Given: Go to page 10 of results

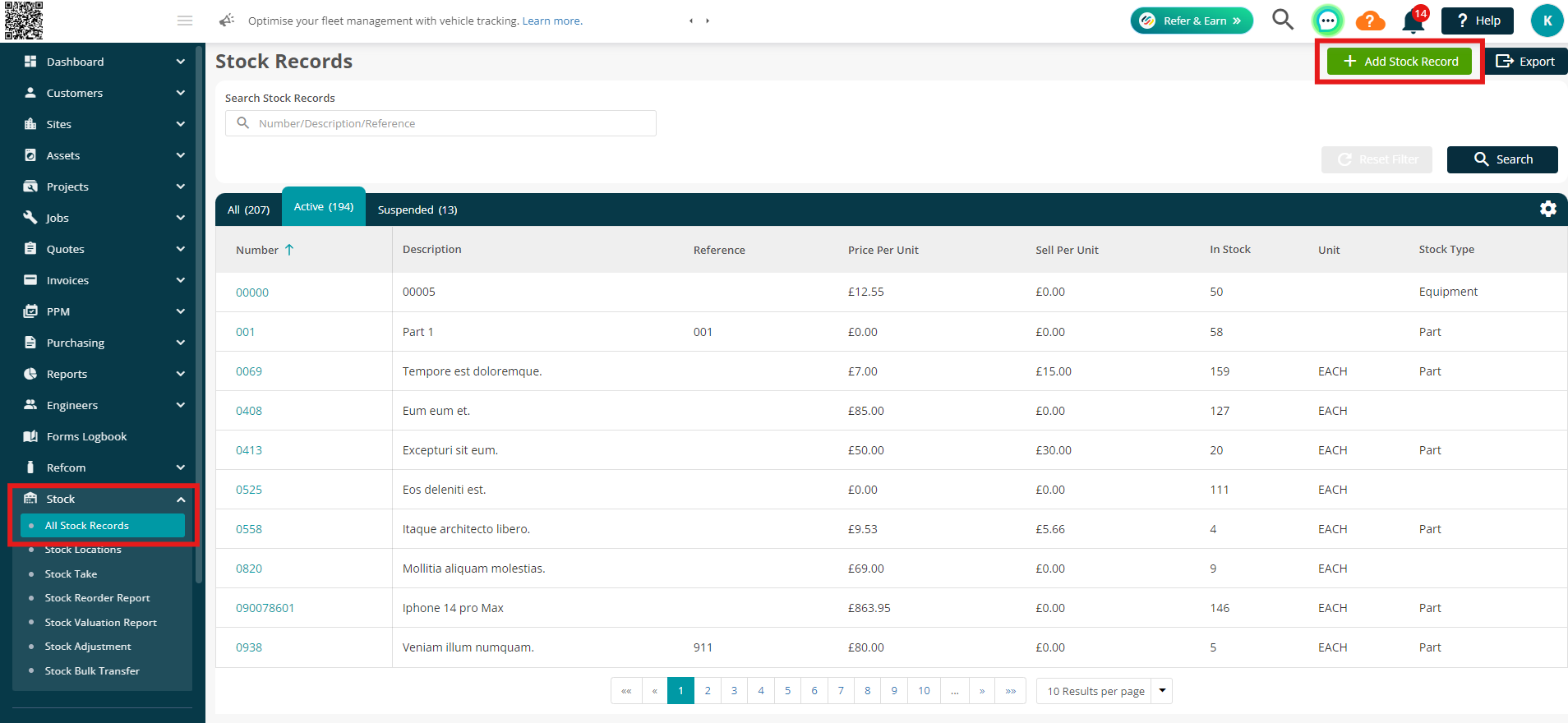Looking at the screenshot, I should tap(924, 691).
